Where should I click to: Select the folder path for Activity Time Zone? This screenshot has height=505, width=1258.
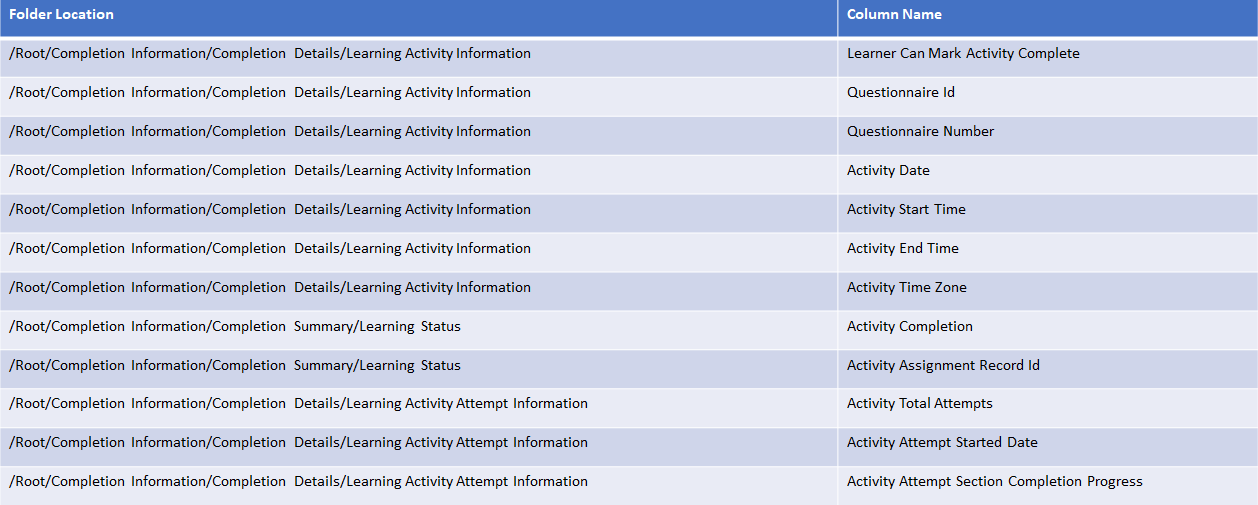[x=270, y=288]
